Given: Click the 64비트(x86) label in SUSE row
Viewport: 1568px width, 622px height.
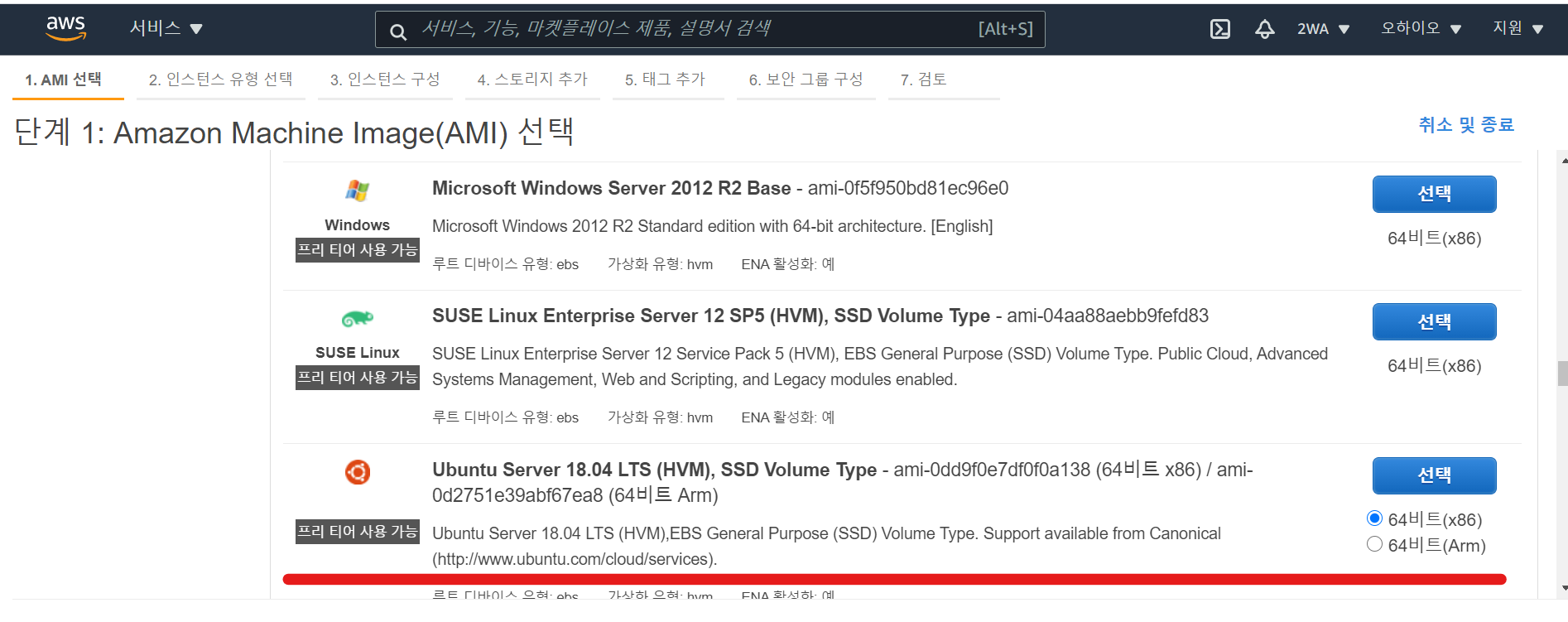Looking at the screenshot, I should point(1434,366).
